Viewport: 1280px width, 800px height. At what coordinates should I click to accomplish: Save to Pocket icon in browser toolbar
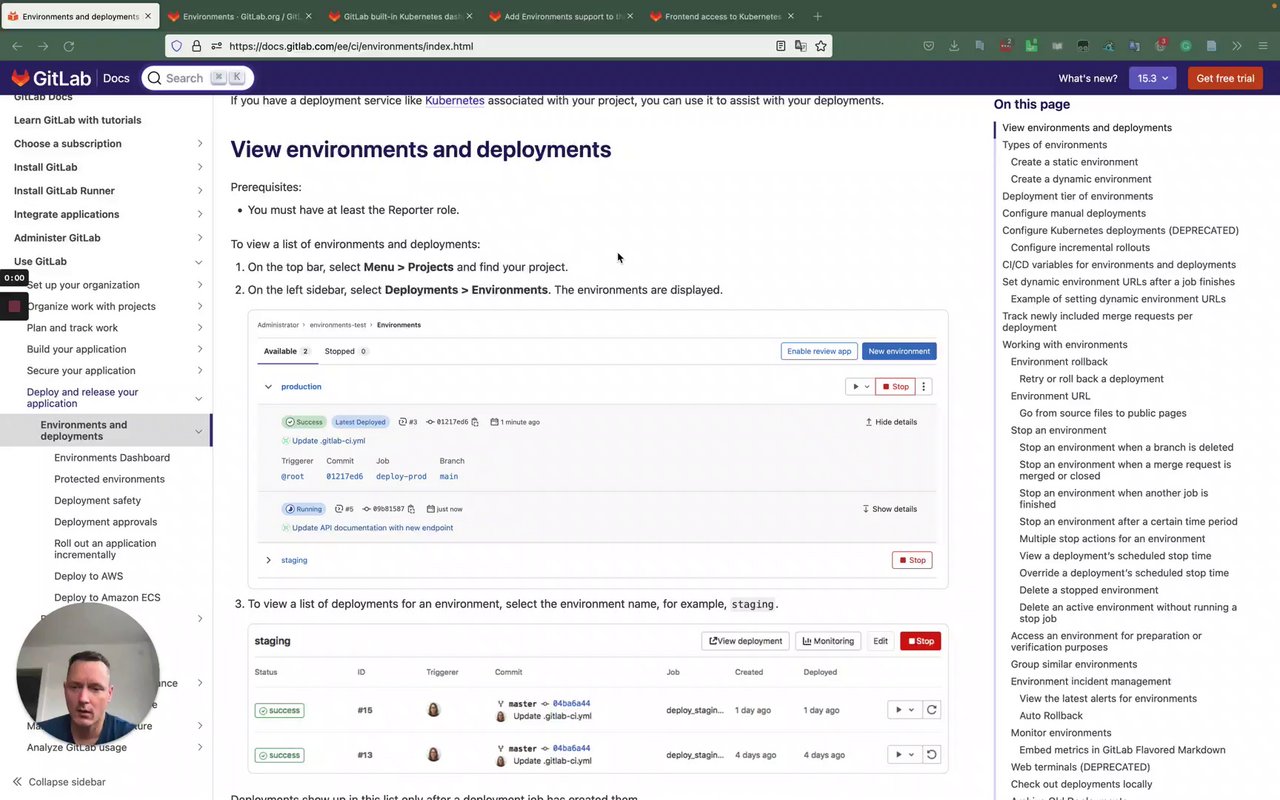(929, 46)
